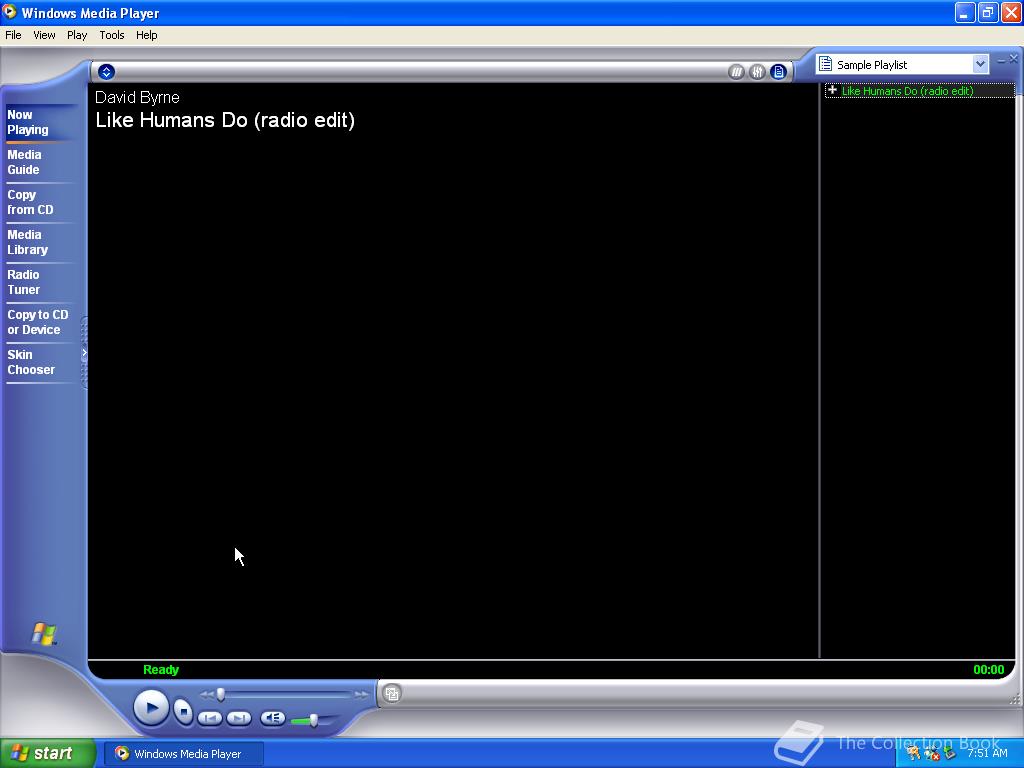Image resolution: width=1024 pixels, height=768 pixels.
Task: Click the plus icon beside playlist track
Action: click(832, 90)
